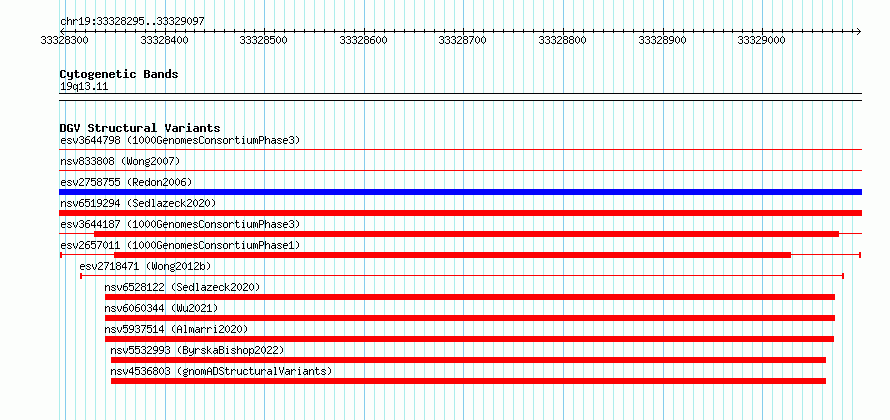Select the red nsv6519294 variant bar

click(x=460, y=213)
